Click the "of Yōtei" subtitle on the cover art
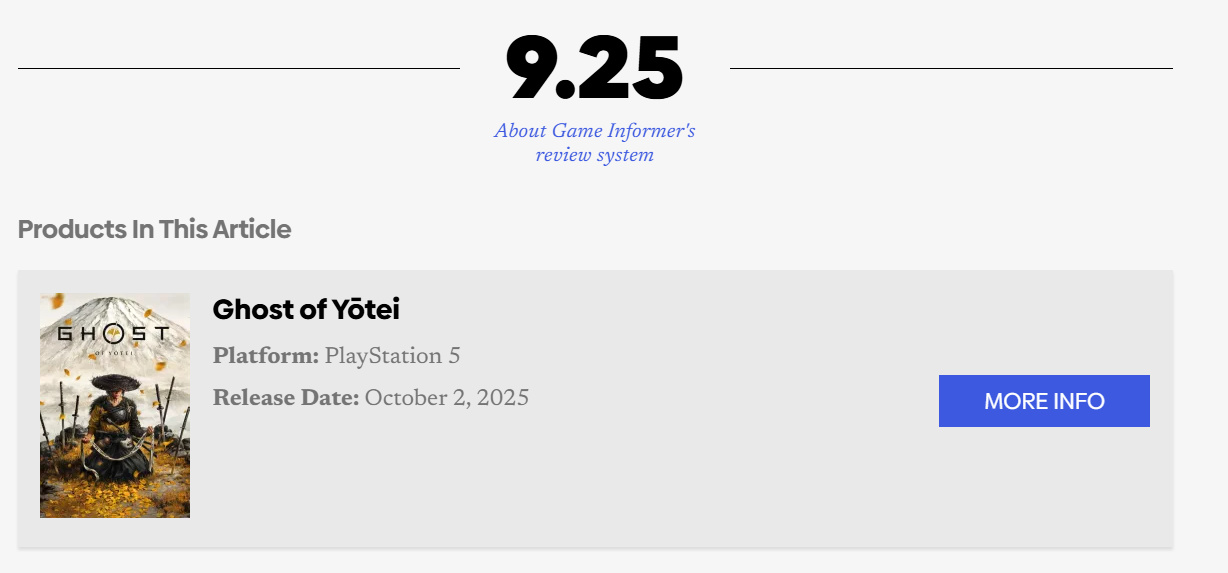The height and width of the screenshot is (573, 1228). pyautogui.click(x=114, y=353)
